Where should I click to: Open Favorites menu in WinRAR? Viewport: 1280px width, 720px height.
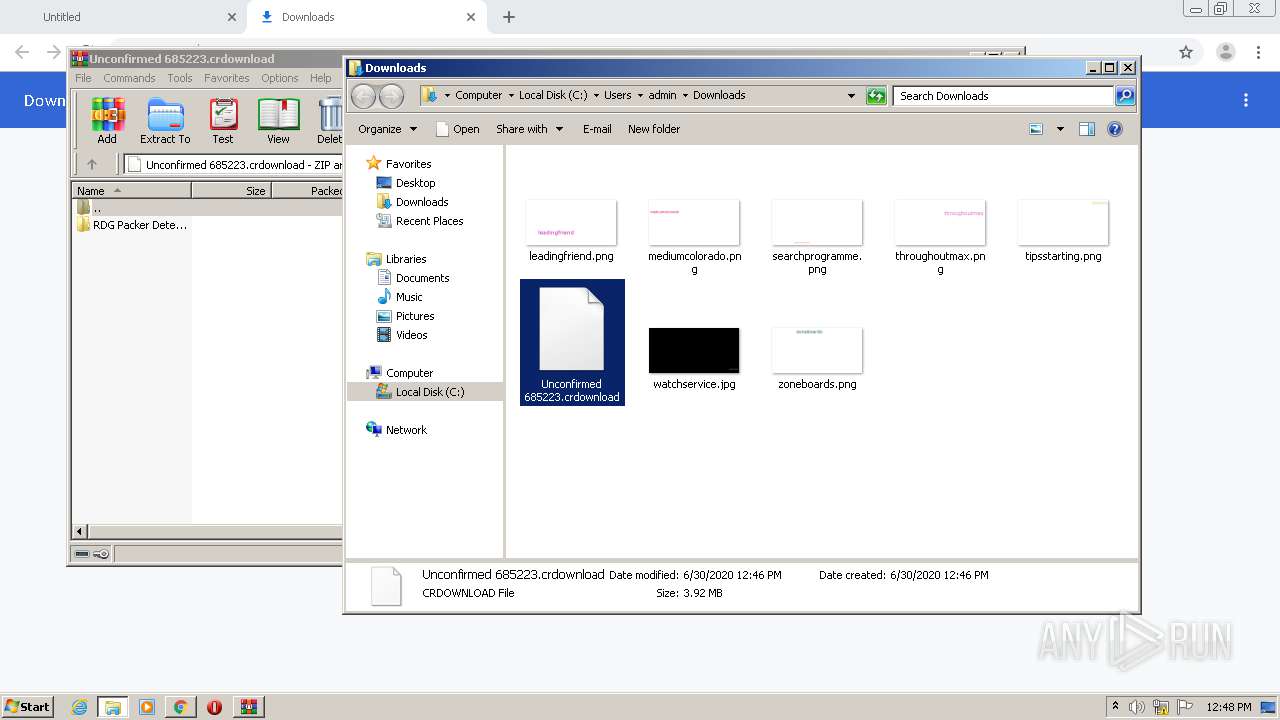227,78
